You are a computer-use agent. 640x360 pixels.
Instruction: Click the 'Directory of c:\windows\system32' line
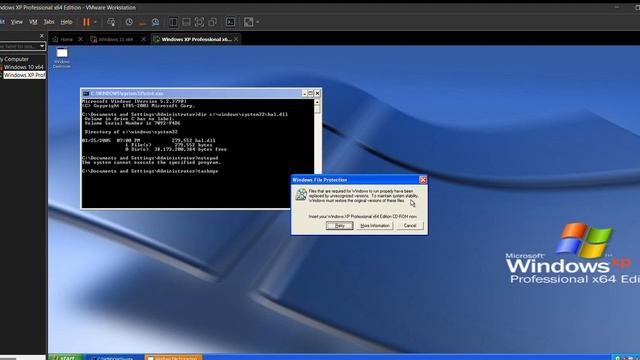pyautogui.click(x=131, y=132)
